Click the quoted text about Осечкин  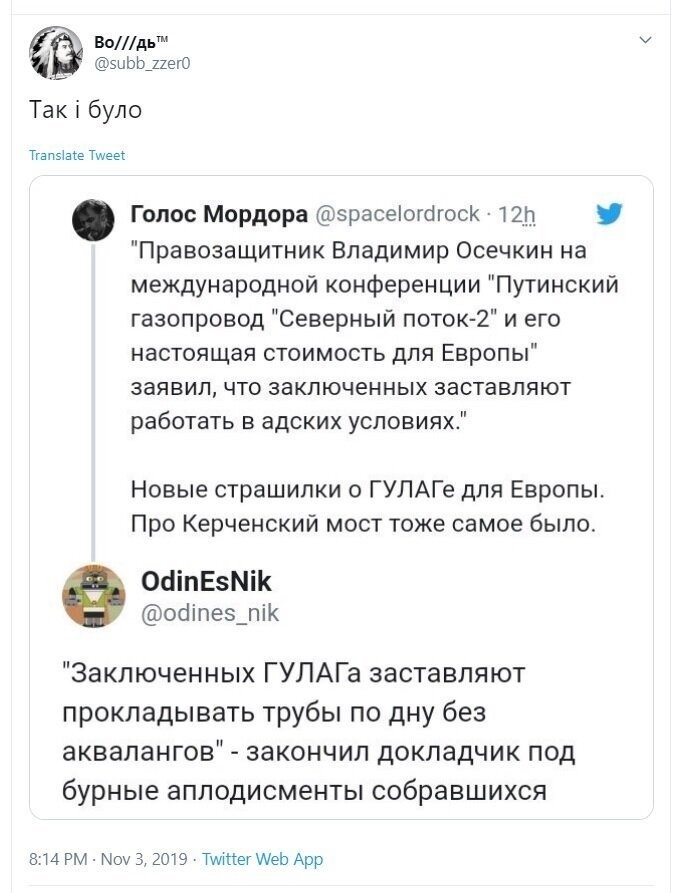(374, 335)
